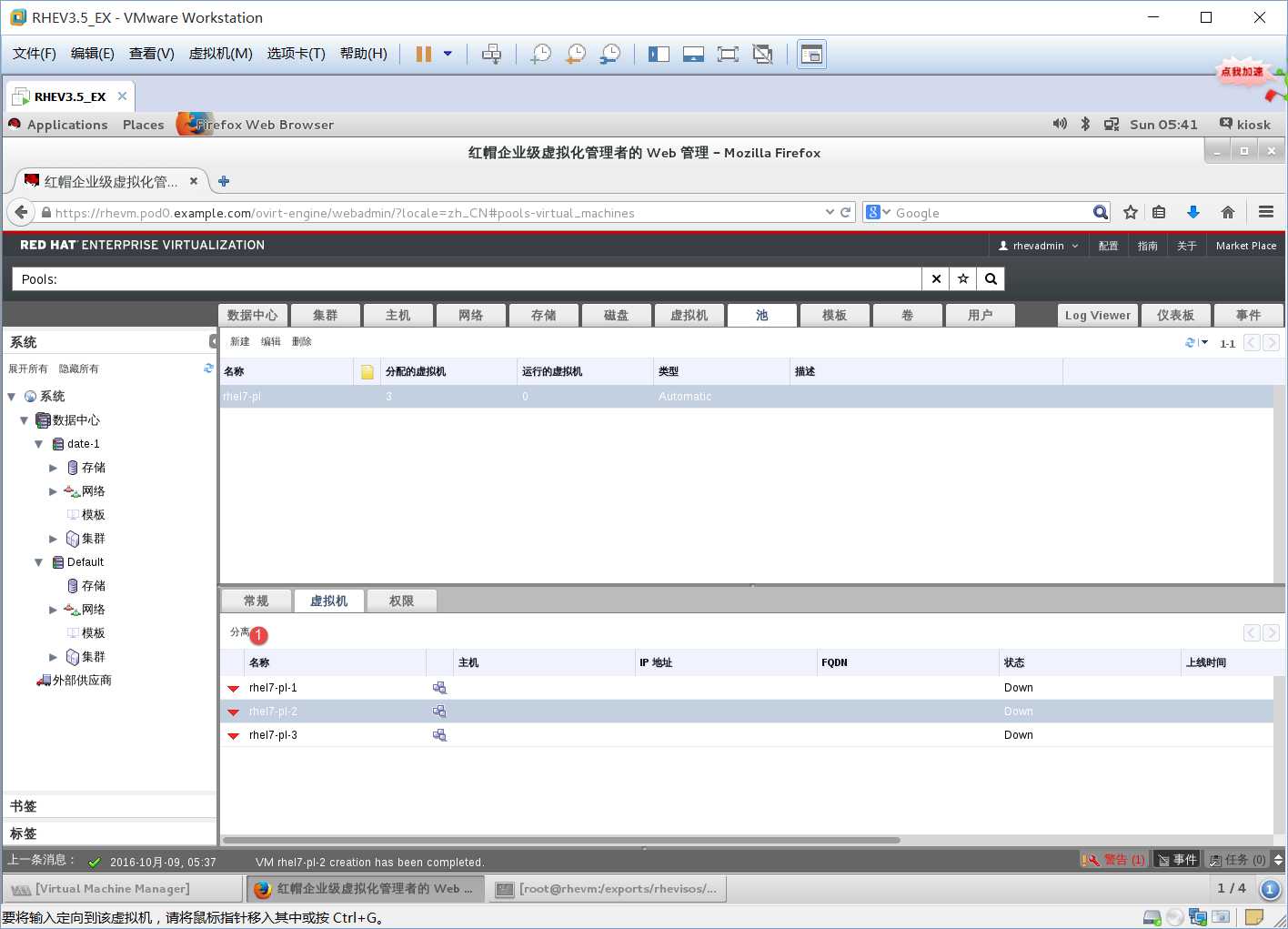Switch to the 模板 main tab

pyautogui.click(x=834, y=315)
